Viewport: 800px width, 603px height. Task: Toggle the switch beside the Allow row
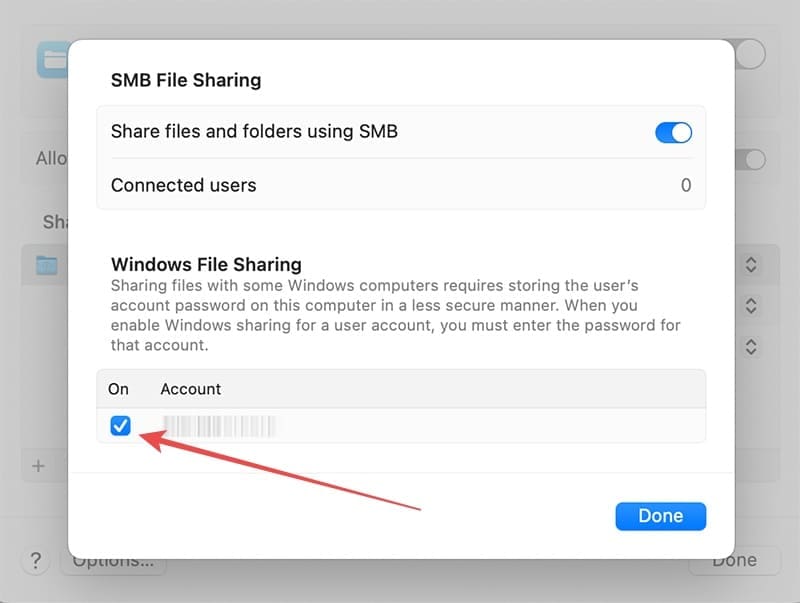click(748, 159)
